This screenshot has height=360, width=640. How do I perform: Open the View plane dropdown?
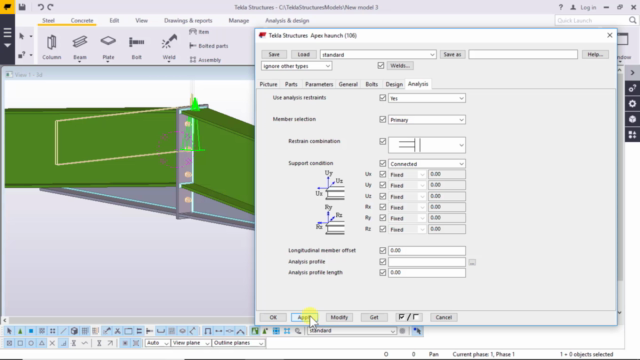[191, 343]
